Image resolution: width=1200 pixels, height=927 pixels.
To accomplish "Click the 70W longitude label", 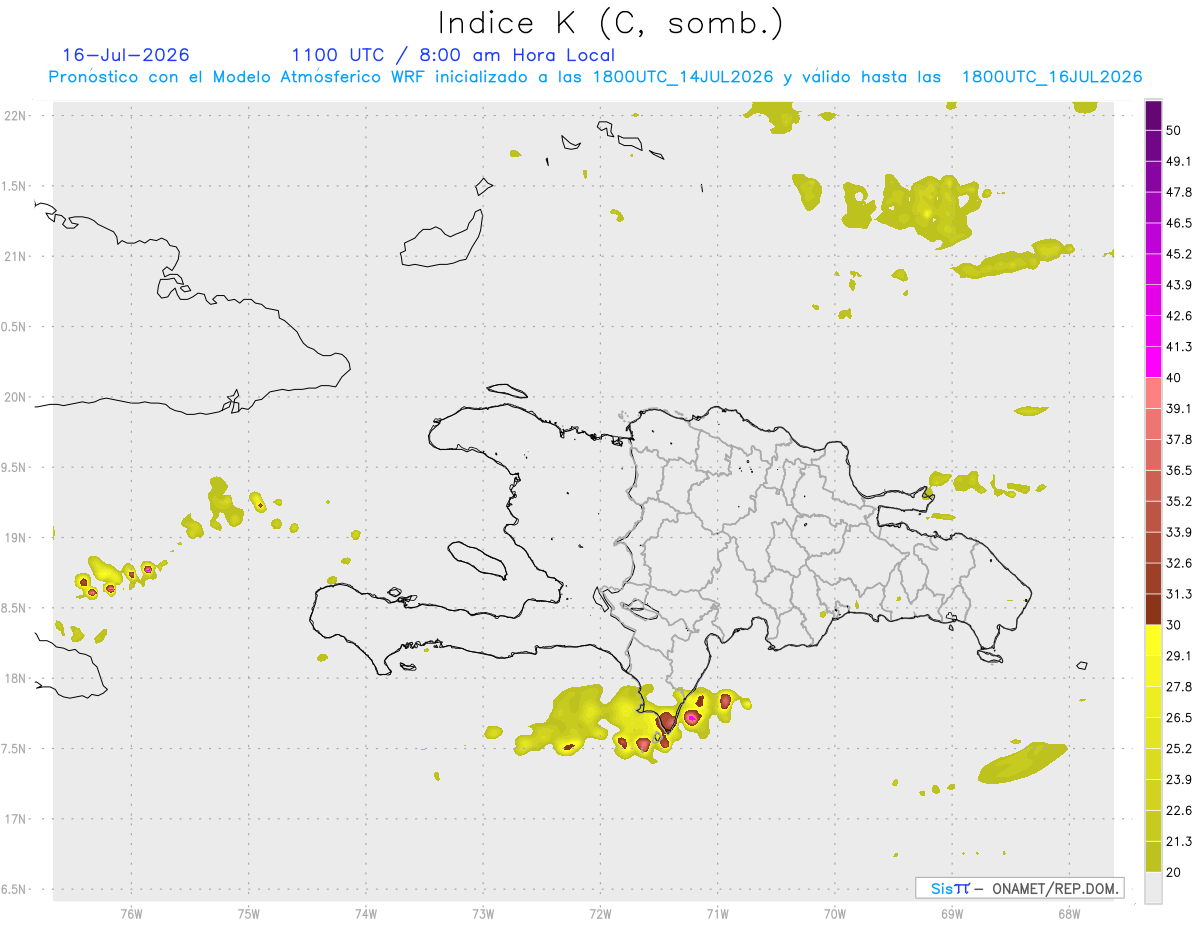I will click(834, 914).
